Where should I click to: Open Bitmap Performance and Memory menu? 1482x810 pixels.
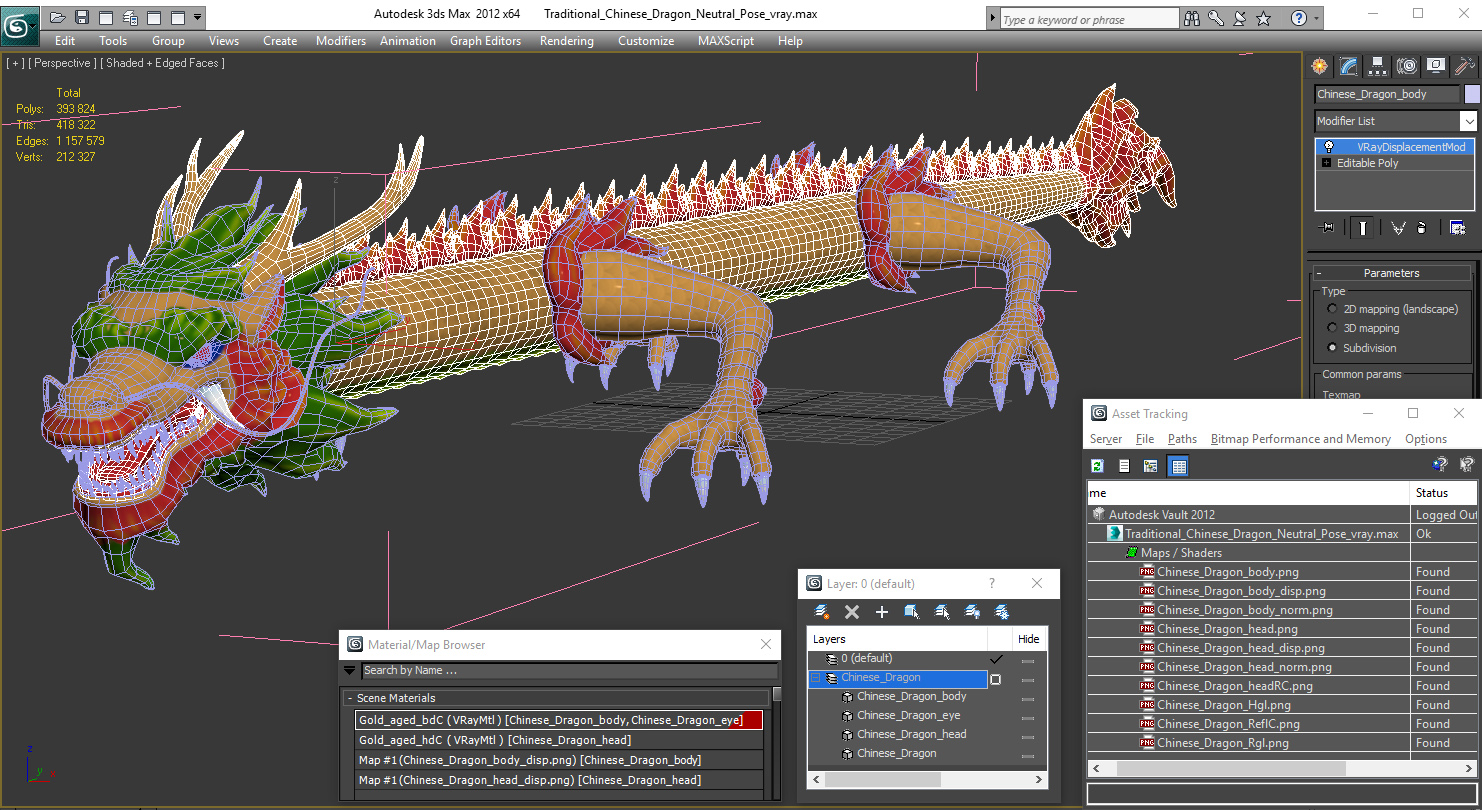tap(1300, 439)
